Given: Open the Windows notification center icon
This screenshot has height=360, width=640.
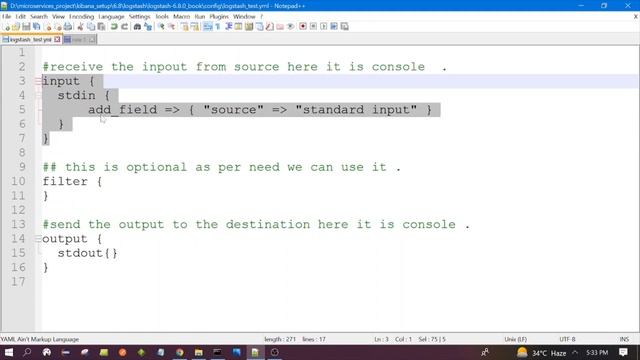Looking at the screenshot, I should pos(623,352).
